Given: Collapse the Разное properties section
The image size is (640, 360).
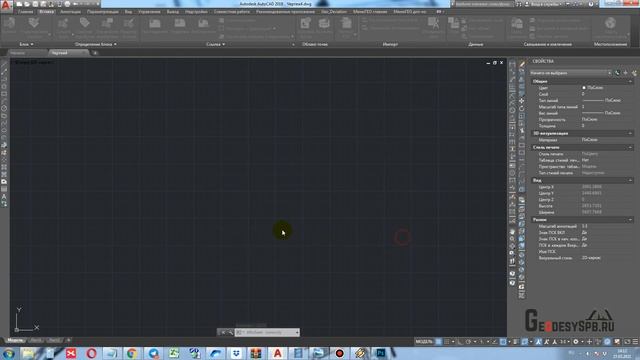Looking at the screenshot, I should tap(630, 220).
